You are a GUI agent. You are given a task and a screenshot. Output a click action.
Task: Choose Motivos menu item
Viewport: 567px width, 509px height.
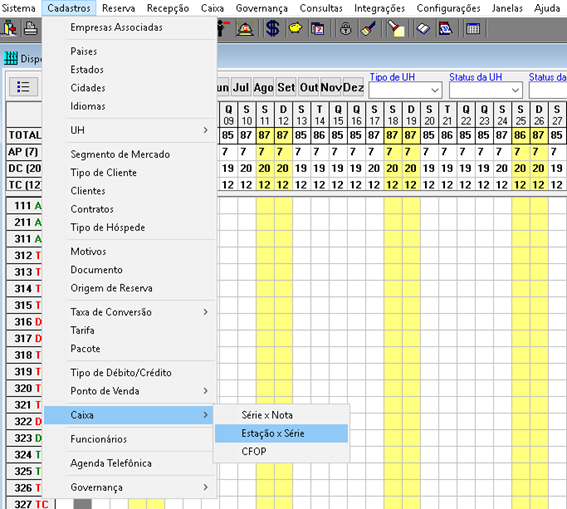coord(129,252)
